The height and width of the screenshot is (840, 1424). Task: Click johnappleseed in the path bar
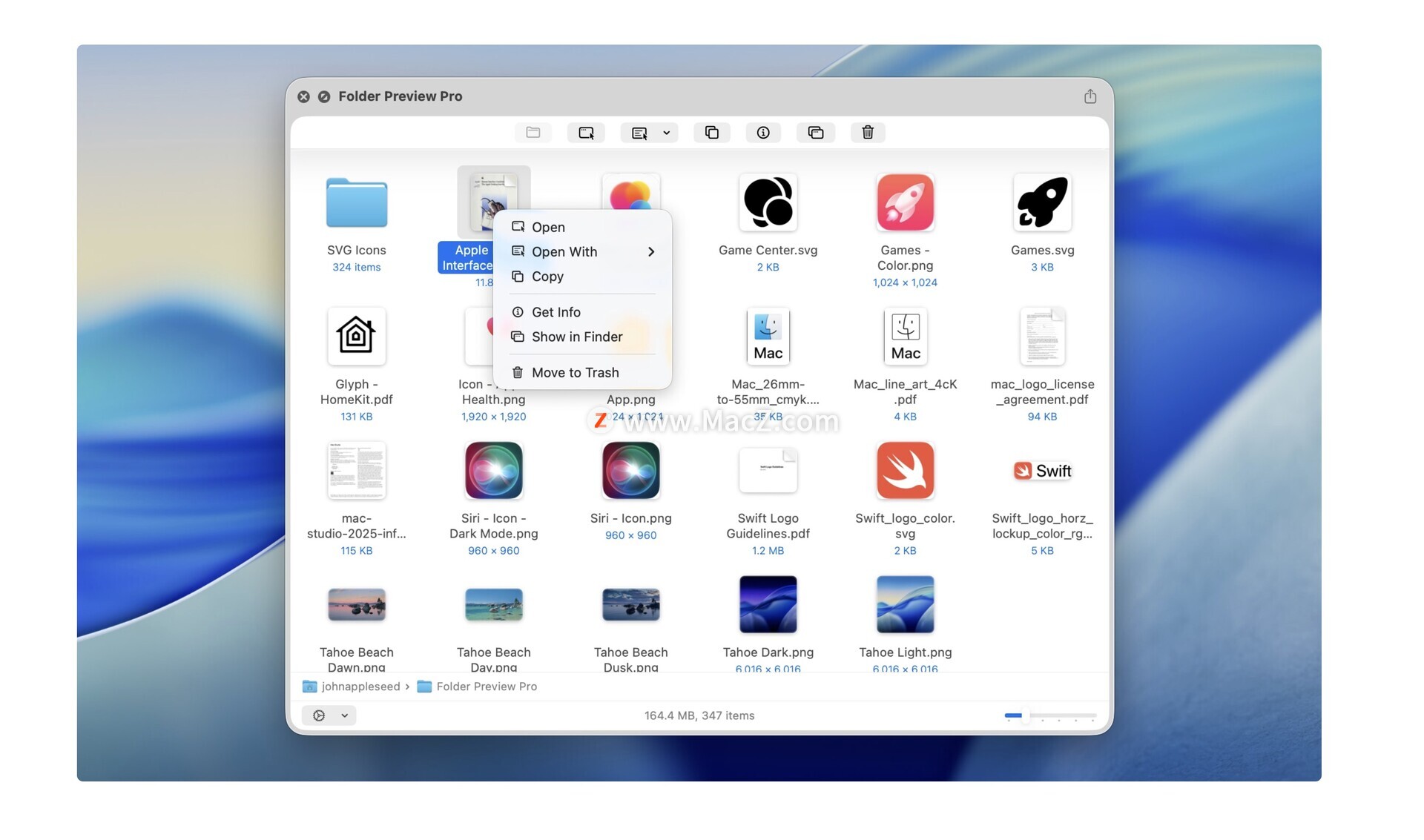(x=352, y=687)
